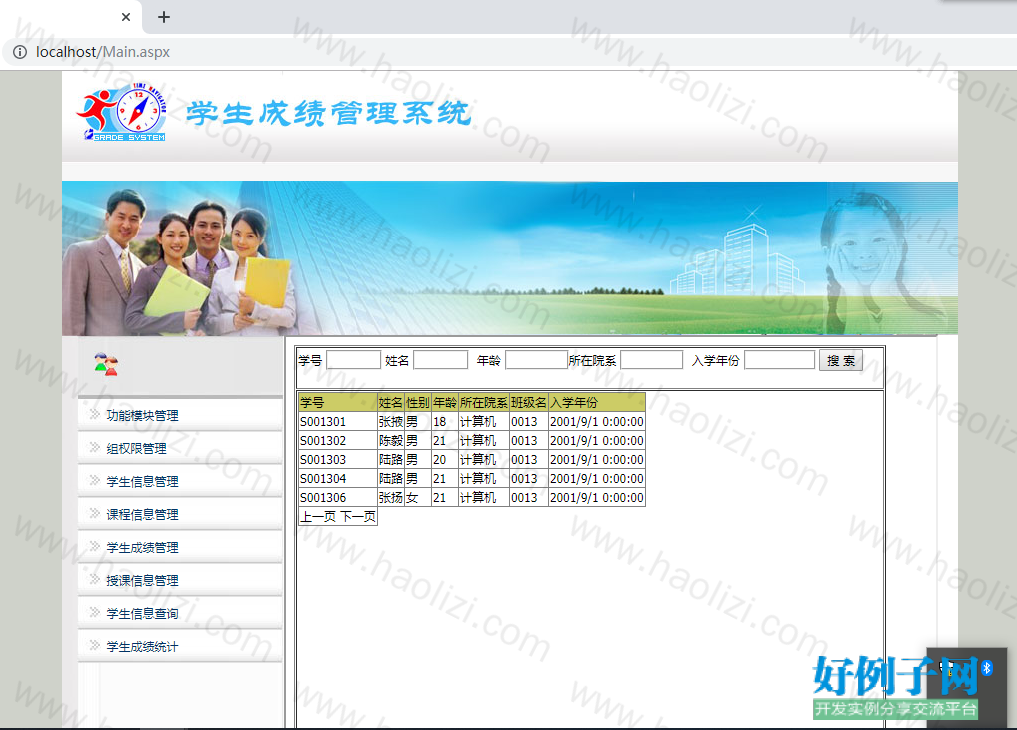Click the 姓名 search input field
This screenshot has width=1017, height=730.
coord(440,360)
